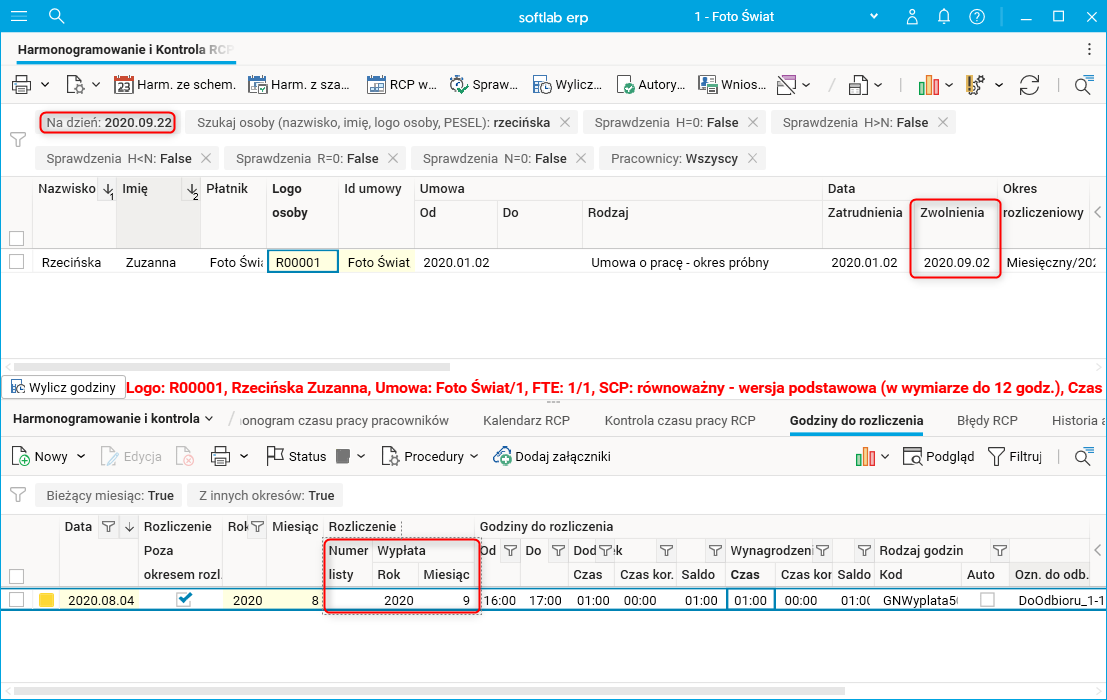This screenshot has width=1107, height=700.
Task: Select the Godziny do rozliczenia tab
Action: click(856, 421)
